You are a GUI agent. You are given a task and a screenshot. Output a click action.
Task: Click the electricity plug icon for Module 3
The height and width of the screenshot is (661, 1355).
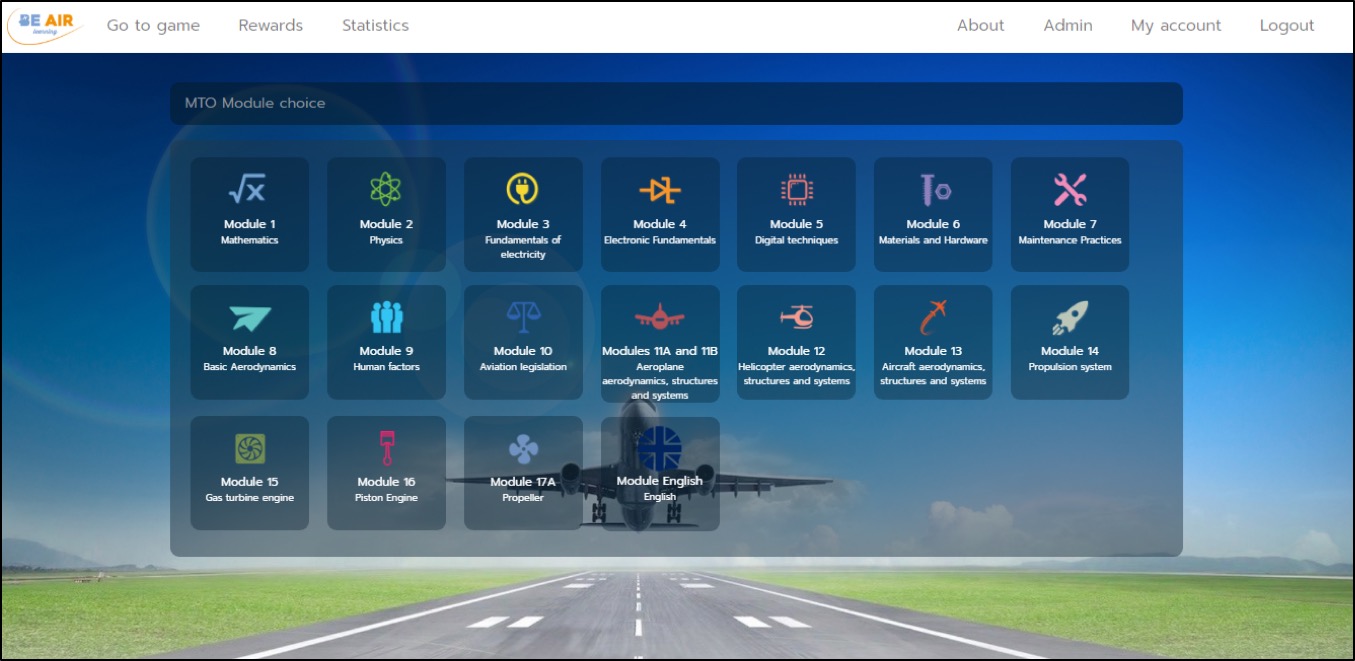[x=522, y=189]
